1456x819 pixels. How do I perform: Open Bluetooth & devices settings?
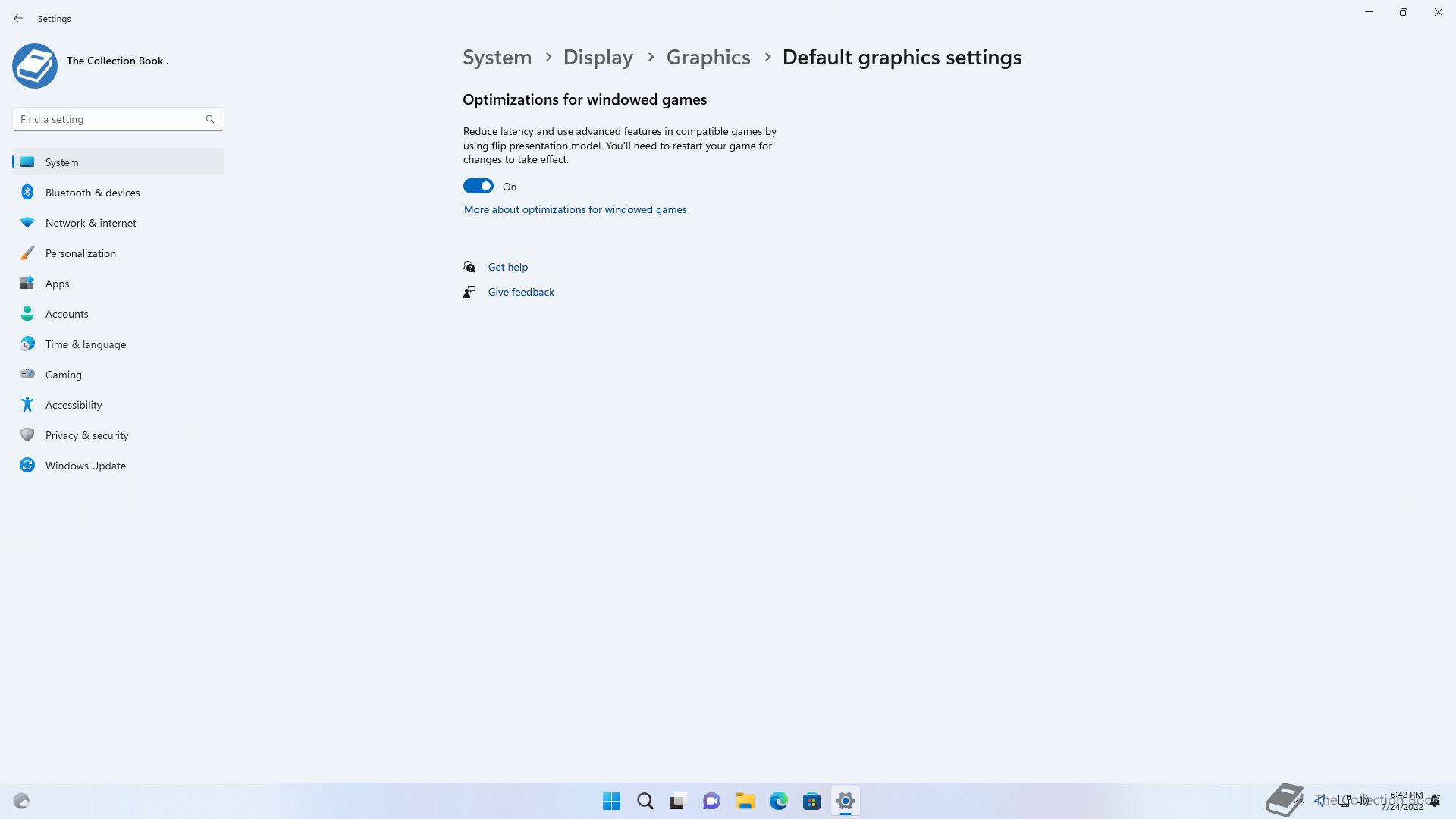pos(118,193)
